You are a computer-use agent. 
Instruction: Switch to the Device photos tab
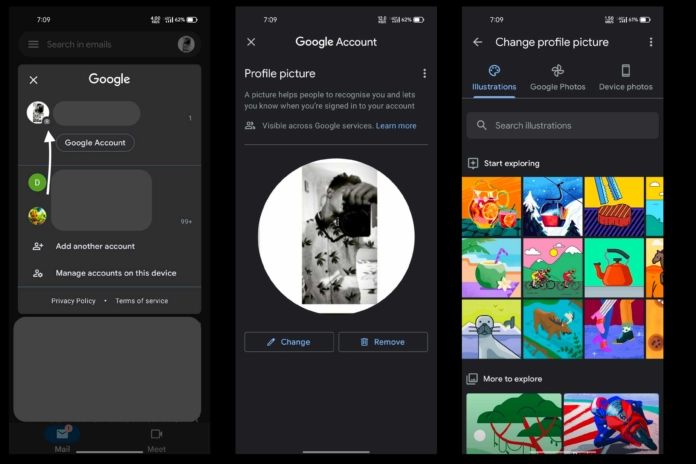pyautogui.click(x=625, y=78)
